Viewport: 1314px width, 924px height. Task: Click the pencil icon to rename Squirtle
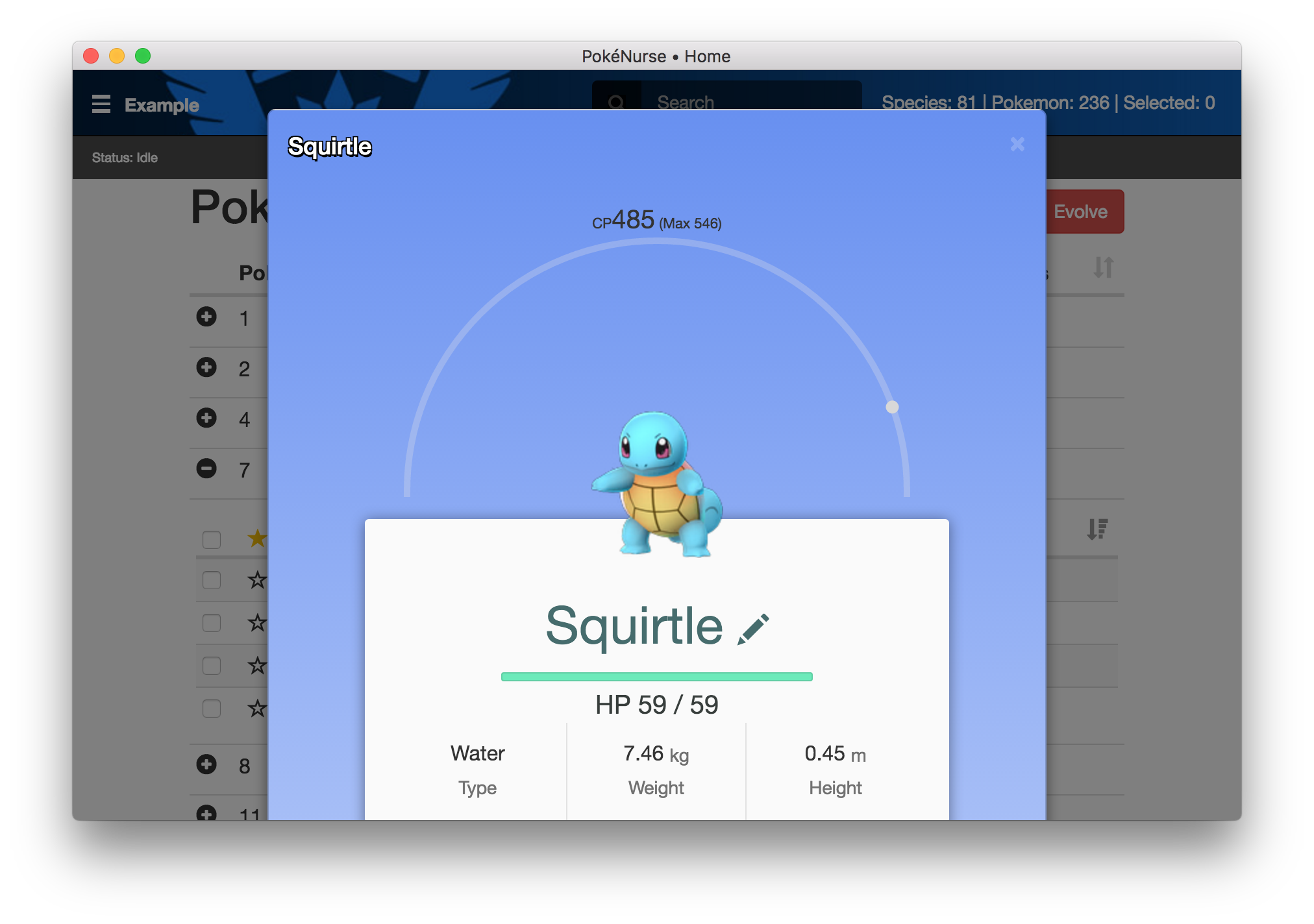click(x=753, y=629)
